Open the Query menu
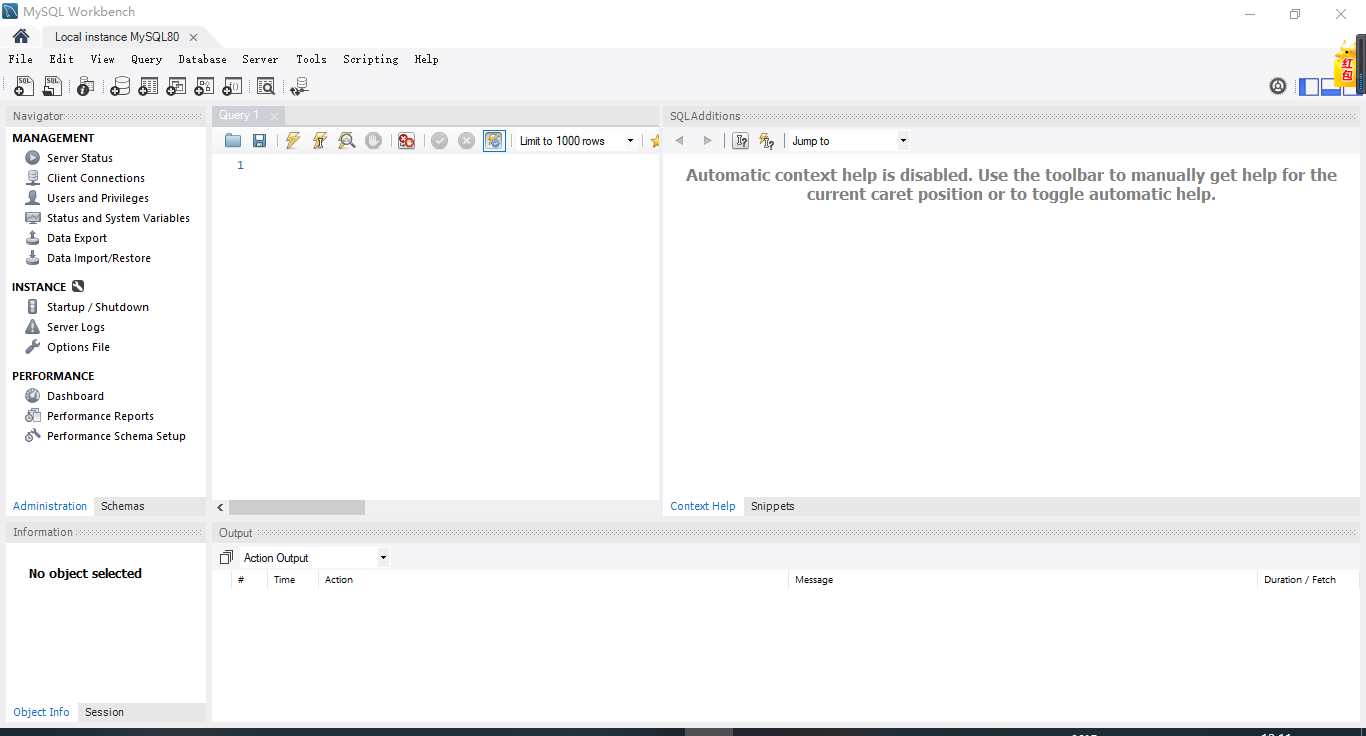The width and height of the screenshot is (1366, 736). tap(146, 59)
